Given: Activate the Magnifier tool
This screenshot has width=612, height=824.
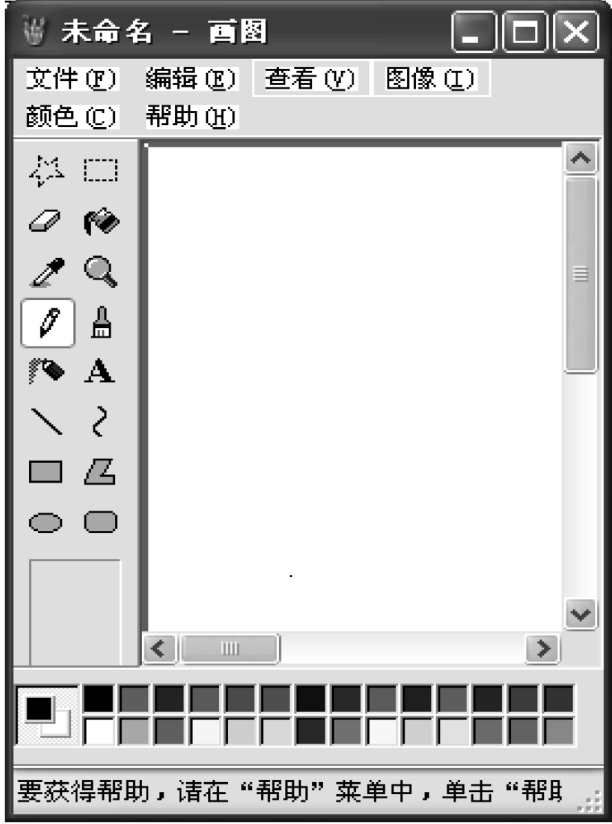Looking at the screenshot, I should tap(101, 272).
